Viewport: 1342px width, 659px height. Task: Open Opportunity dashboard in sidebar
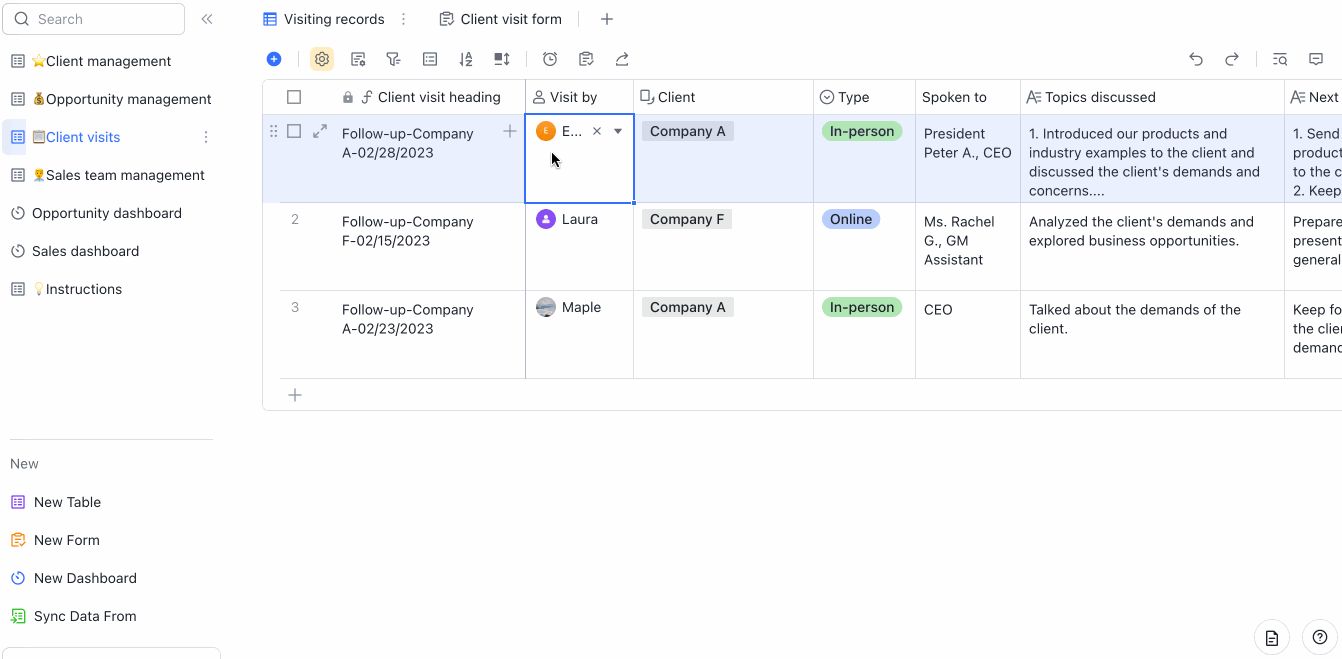(108, 213)
